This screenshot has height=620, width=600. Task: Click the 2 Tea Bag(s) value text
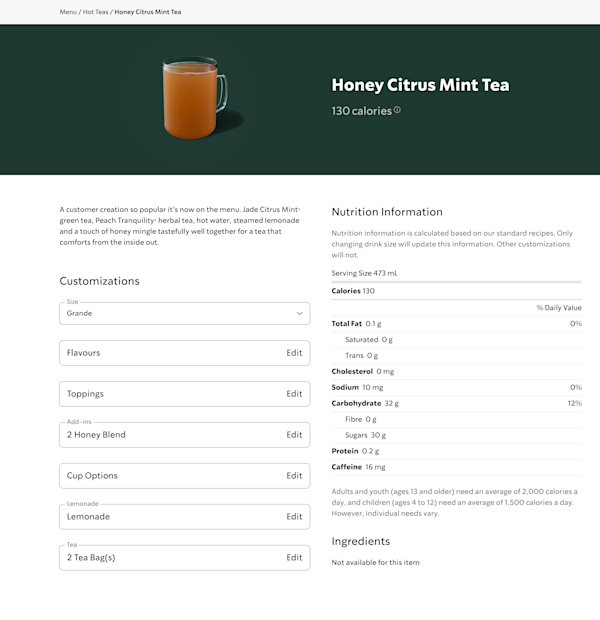[91, 558]
